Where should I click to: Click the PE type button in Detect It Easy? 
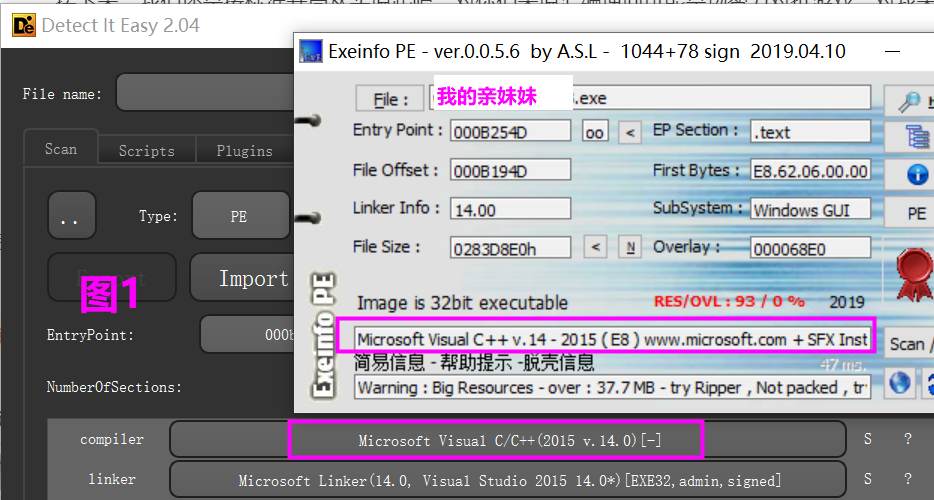pyautogui.click(x=240, y=216)
